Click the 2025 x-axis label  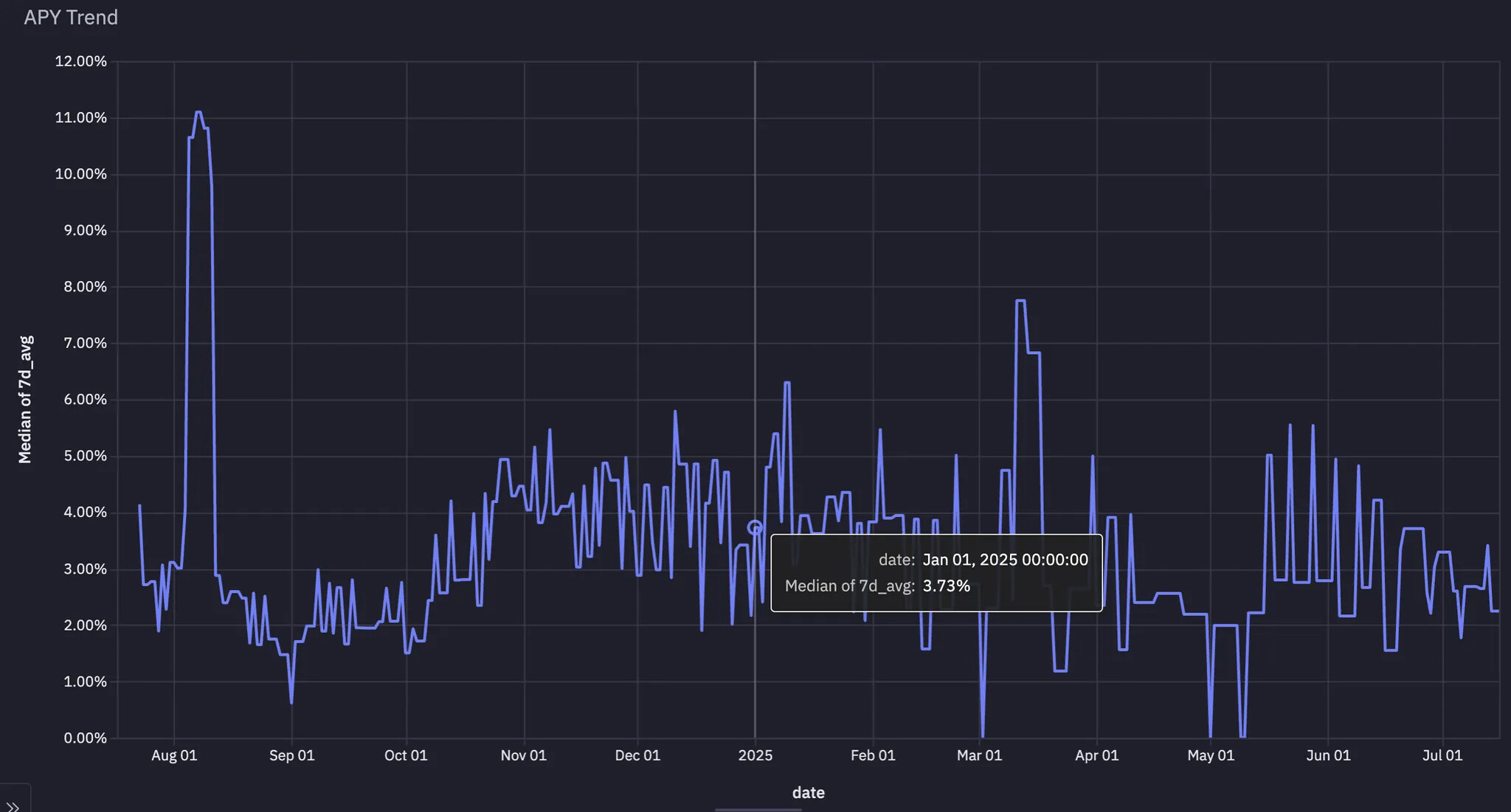tap(755, 756)
